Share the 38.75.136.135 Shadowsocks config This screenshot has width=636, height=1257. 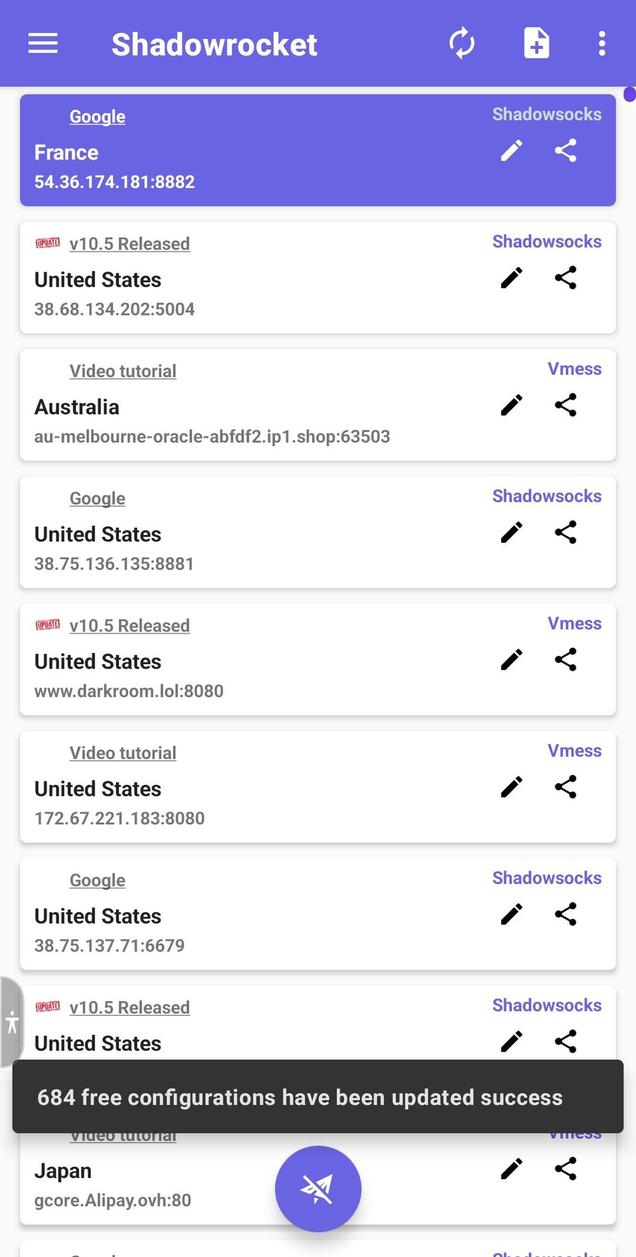[x=565, y=532]
